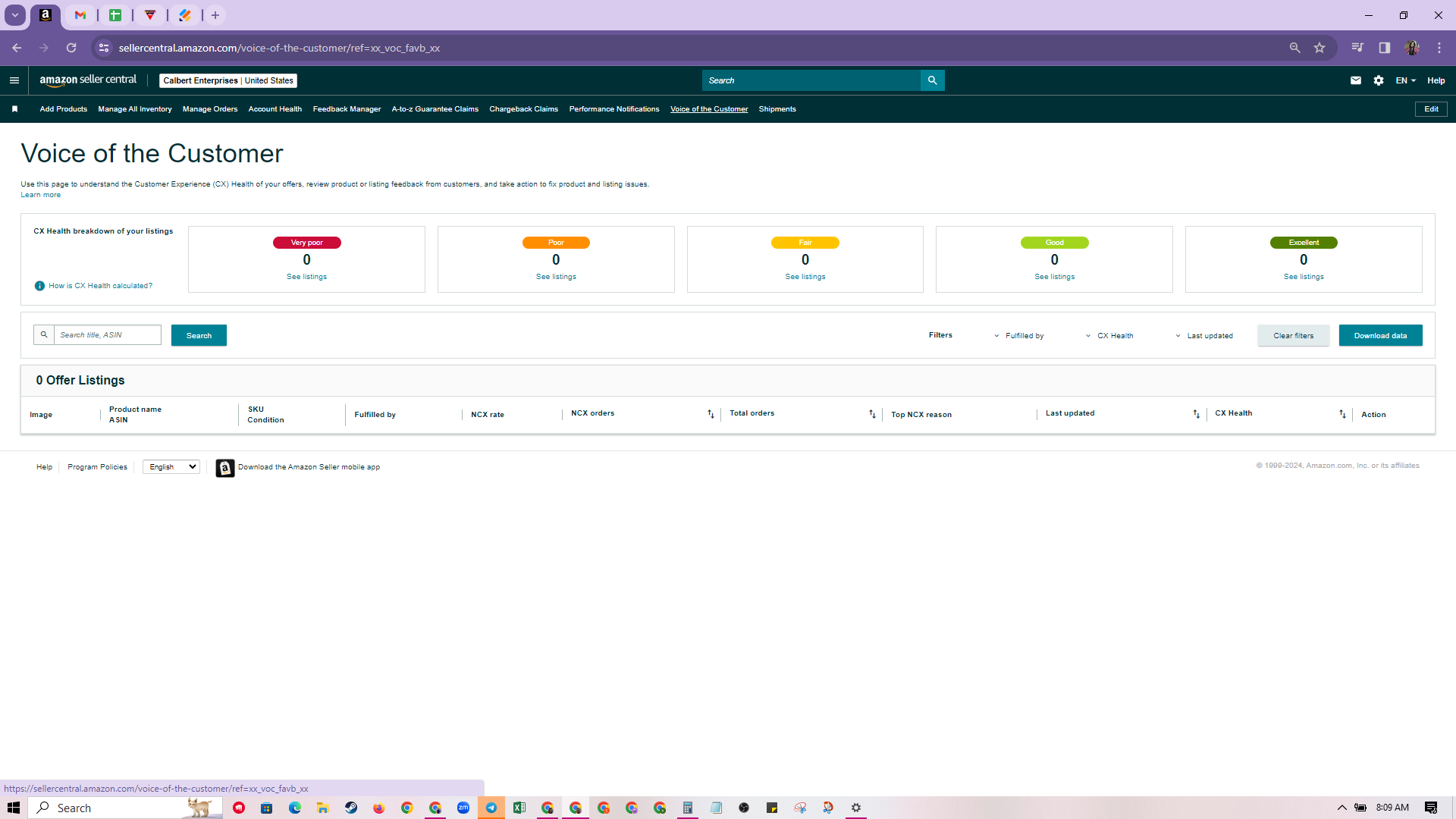Open Chrome's three-dot menu
Image resolution: width=1456 pixels, height=819 pixels.
tap(1439, 48)
